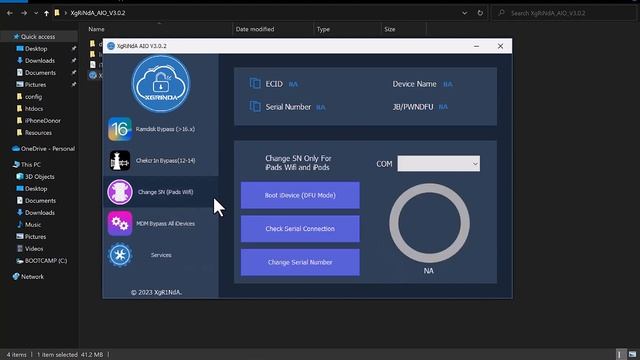Refresh the Explorer folder view

click(480, 13)
